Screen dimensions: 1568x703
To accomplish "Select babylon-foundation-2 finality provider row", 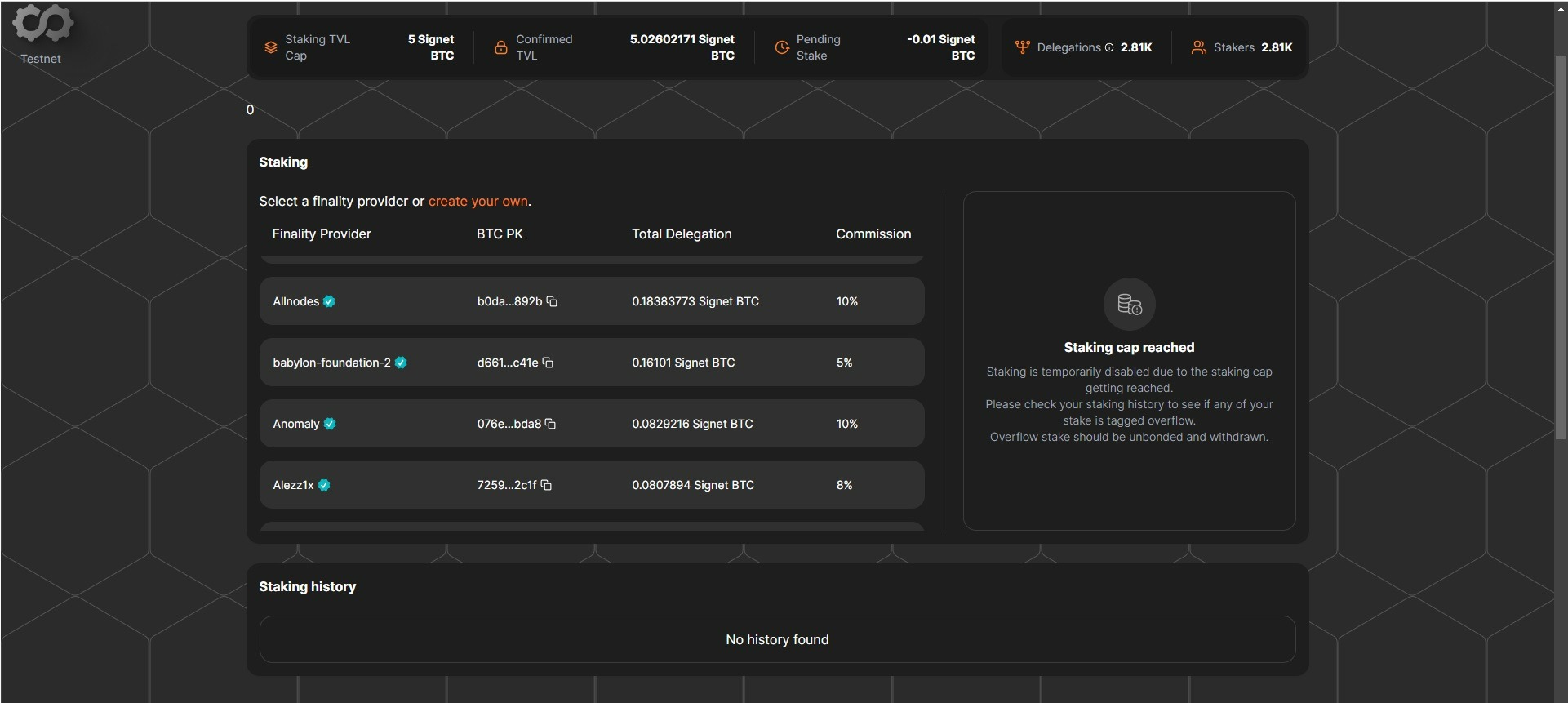I will (592, 363).
